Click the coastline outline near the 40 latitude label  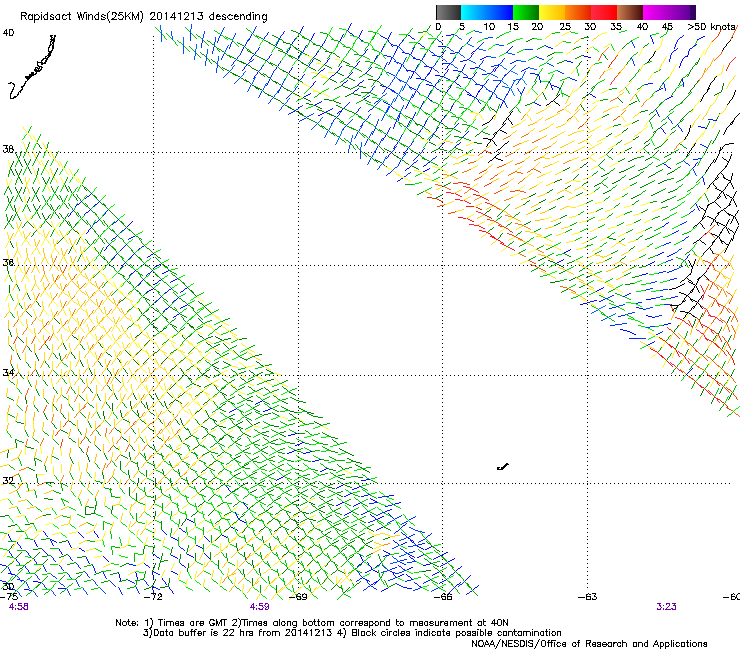(32, 67)
